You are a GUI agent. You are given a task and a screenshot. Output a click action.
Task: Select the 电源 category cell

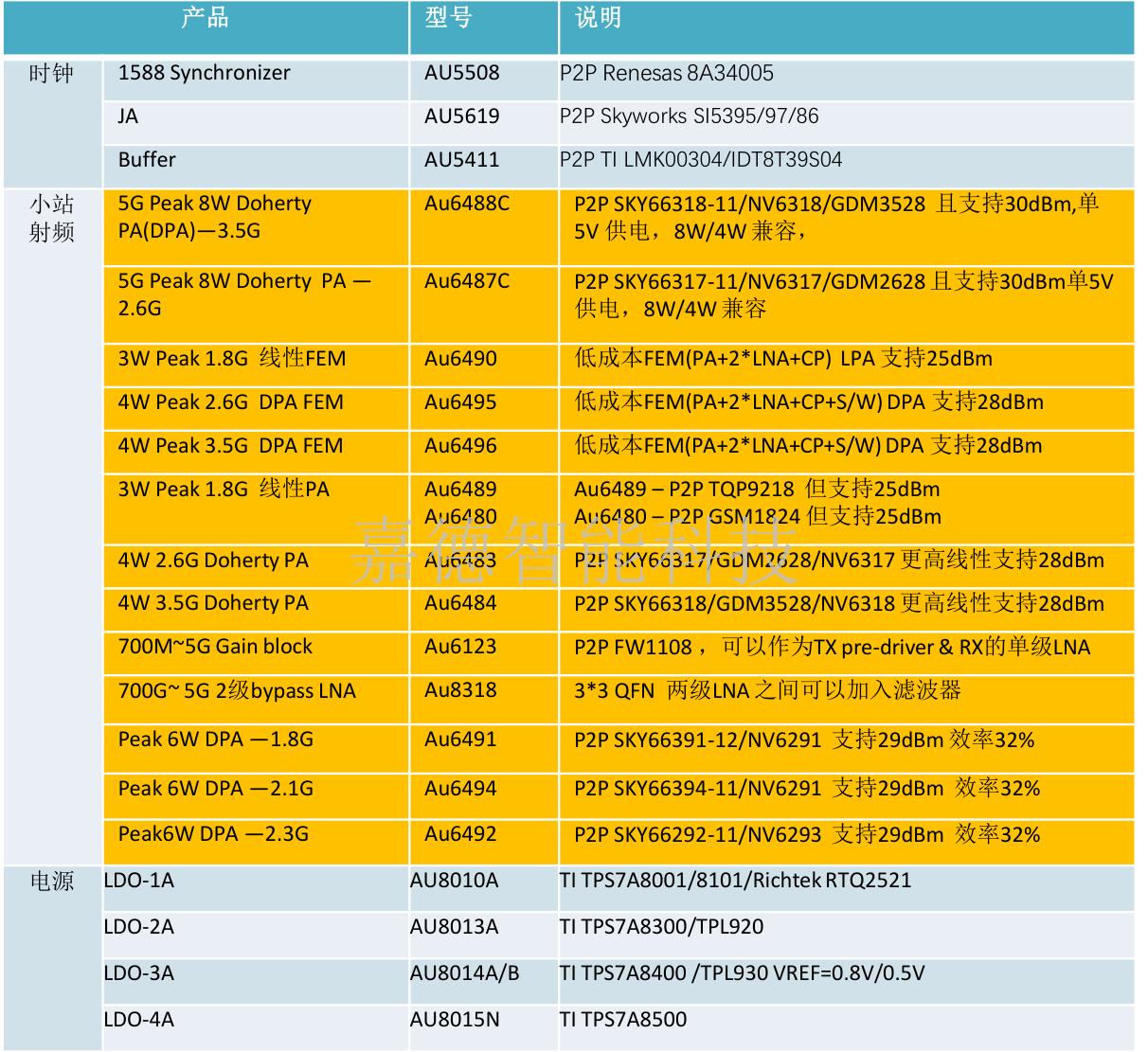point(51,882)
